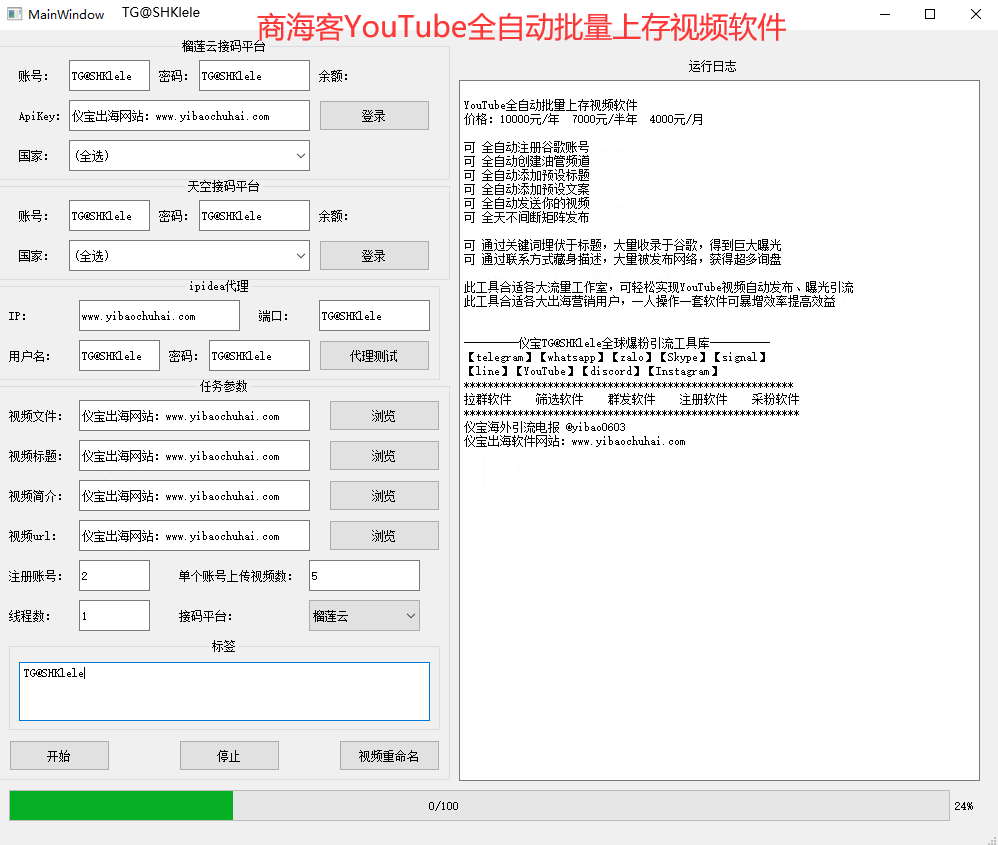998x845 pixels.
Task: Close the MainWindow window
Action: pos(976,14)
